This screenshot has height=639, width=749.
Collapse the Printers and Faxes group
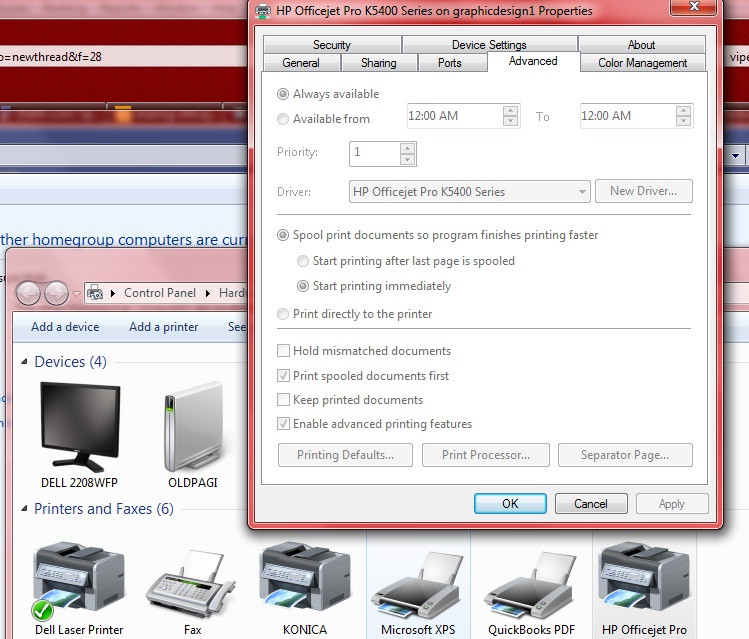[x=24, y=509]
